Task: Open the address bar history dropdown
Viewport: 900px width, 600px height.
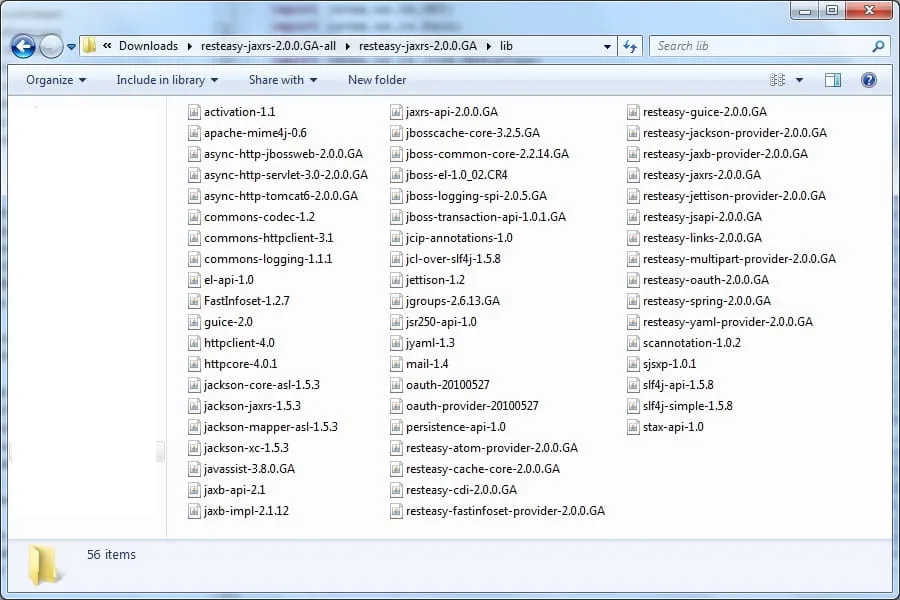Action: pyautogui.click(x=607, y=47)
